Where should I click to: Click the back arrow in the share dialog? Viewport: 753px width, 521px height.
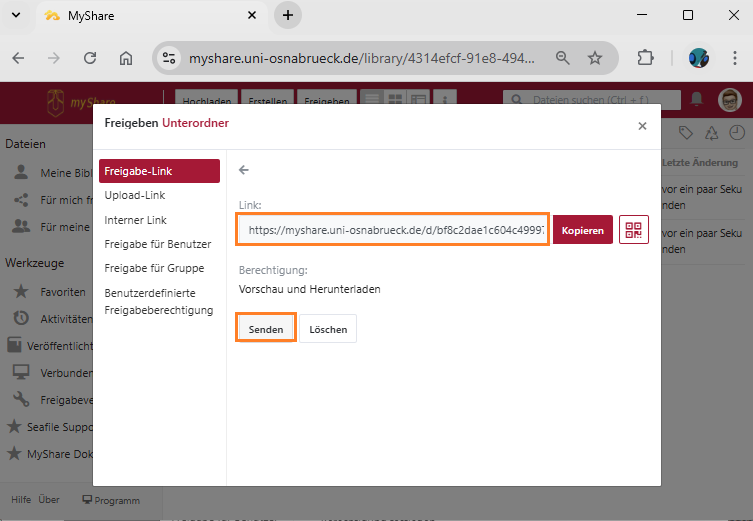click(244, 170)
